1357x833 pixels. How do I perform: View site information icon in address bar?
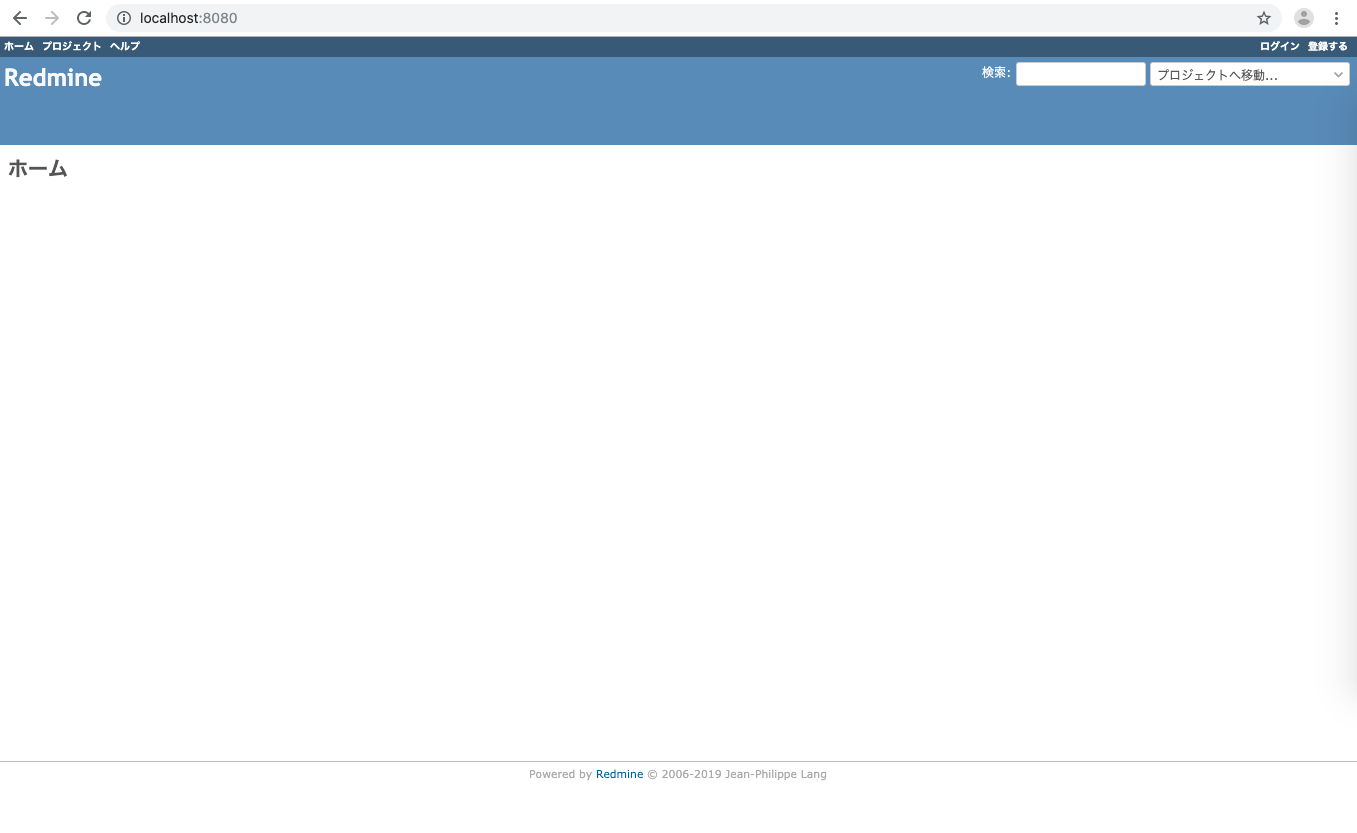(x=124, y=18)
